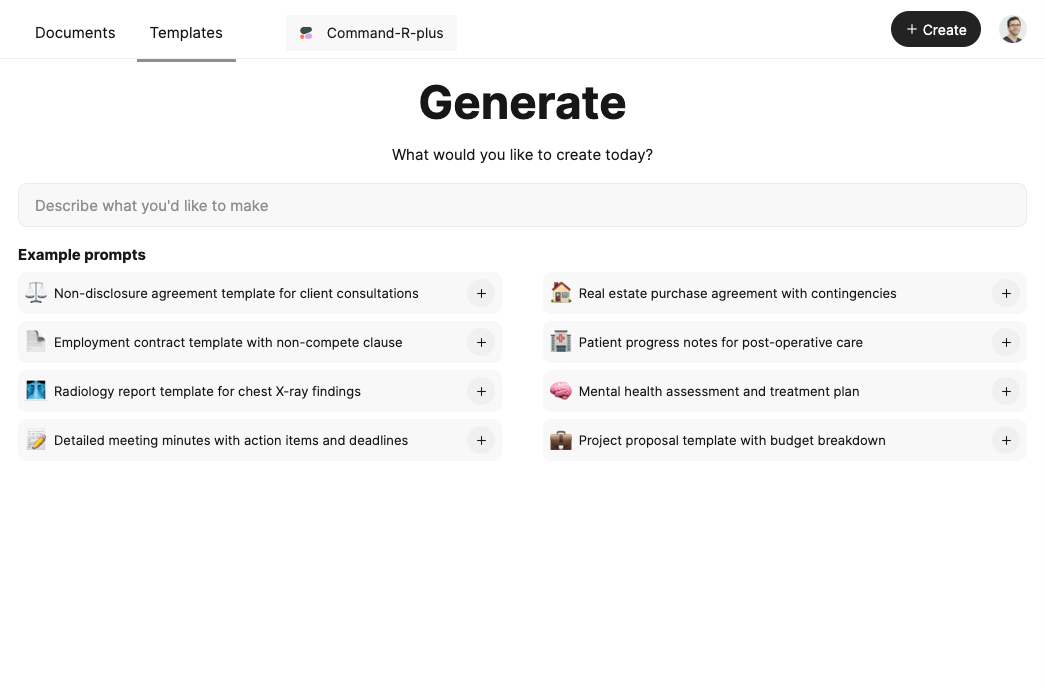This screenshot has height=690, width=1045.
Task: Click the plus icon beside Non-disclosure agreement prompt
Action: 481,293
